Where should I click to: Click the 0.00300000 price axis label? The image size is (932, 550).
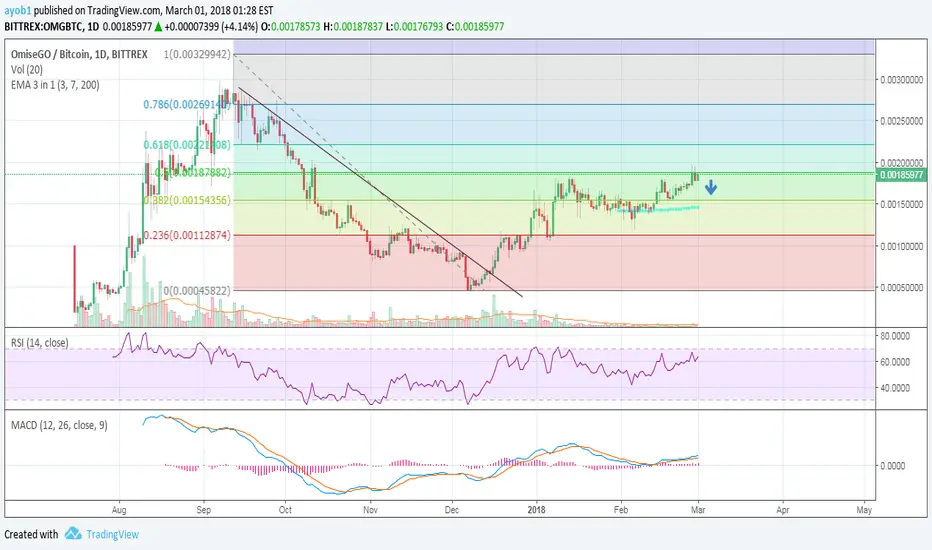click(902, 80)
